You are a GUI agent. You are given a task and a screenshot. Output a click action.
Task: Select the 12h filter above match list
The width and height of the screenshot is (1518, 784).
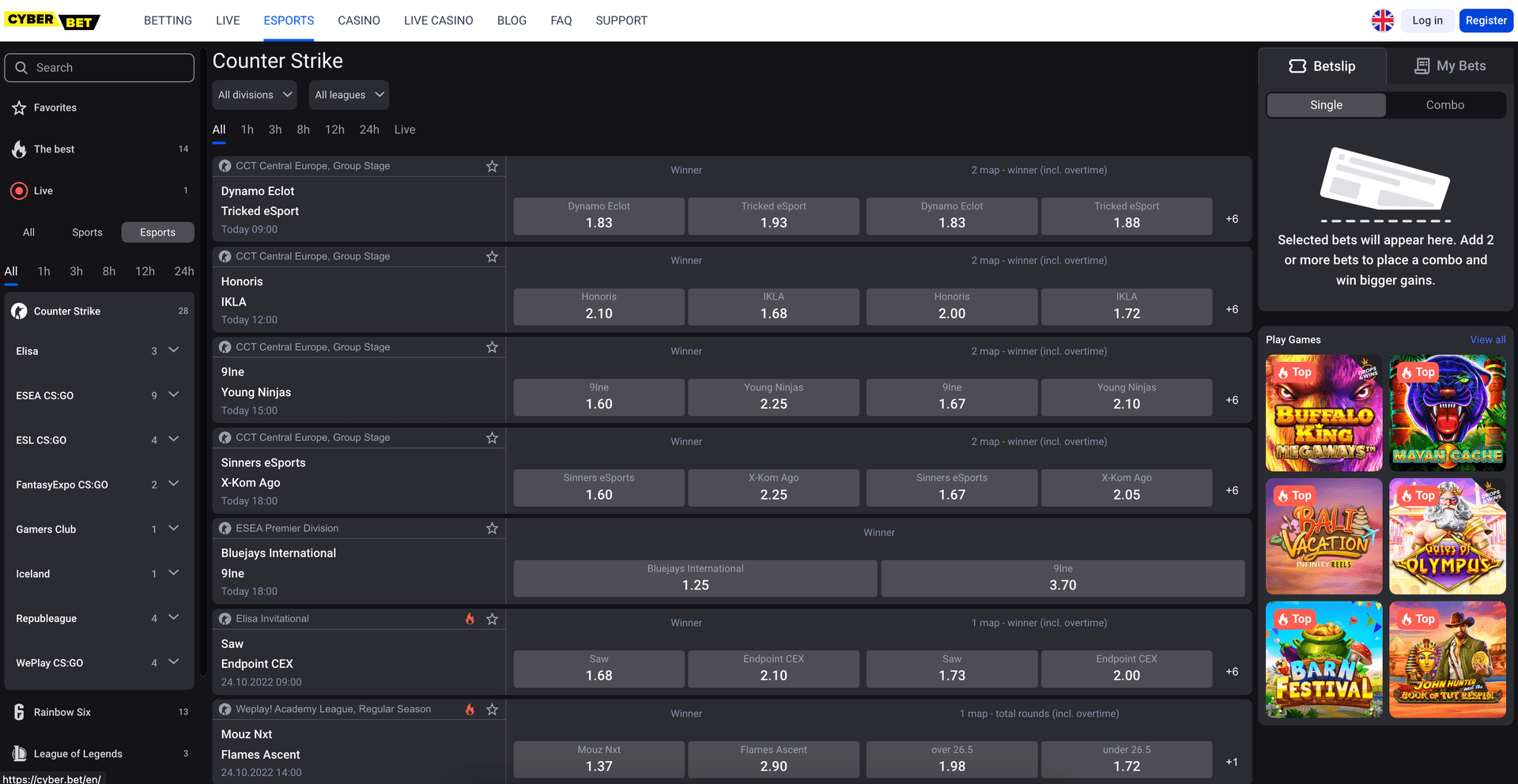(x=334, y=130)
